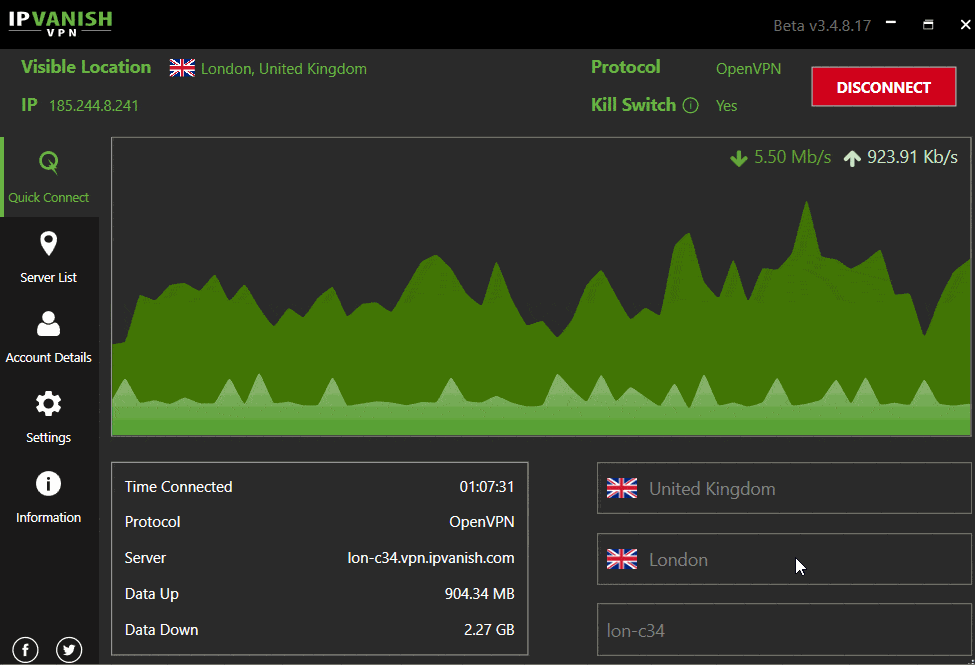Select the Account Details label

49,358
